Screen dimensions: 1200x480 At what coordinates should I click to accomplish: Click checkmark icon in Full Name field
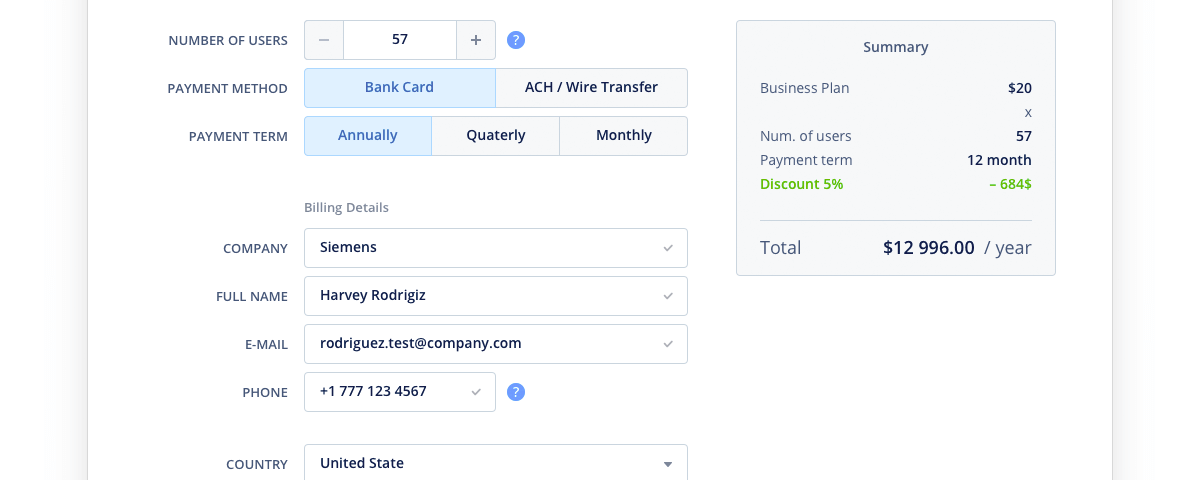[668, 296]
